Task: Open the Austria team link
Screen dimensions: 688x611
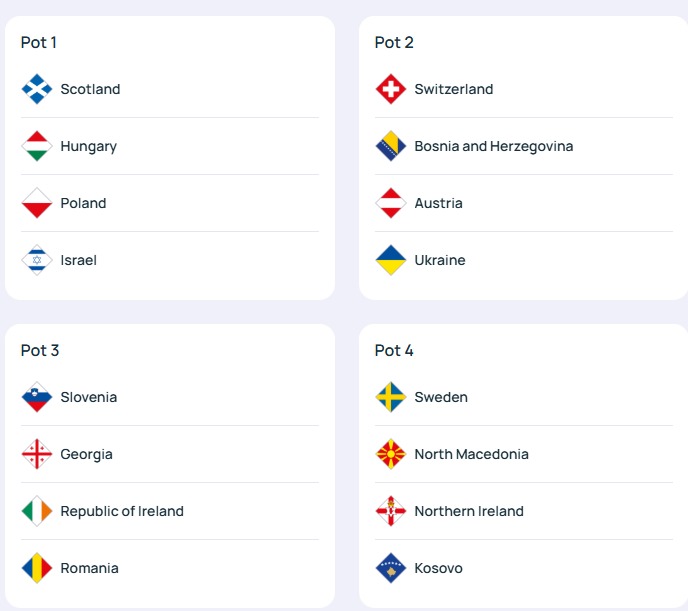Action: [x=438, y=203]
